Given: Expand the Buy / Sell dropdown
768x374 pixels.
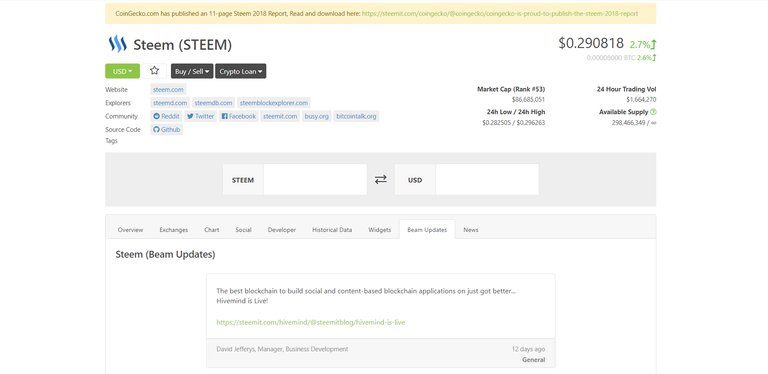Looking at the screenshot, I should 192,71.
